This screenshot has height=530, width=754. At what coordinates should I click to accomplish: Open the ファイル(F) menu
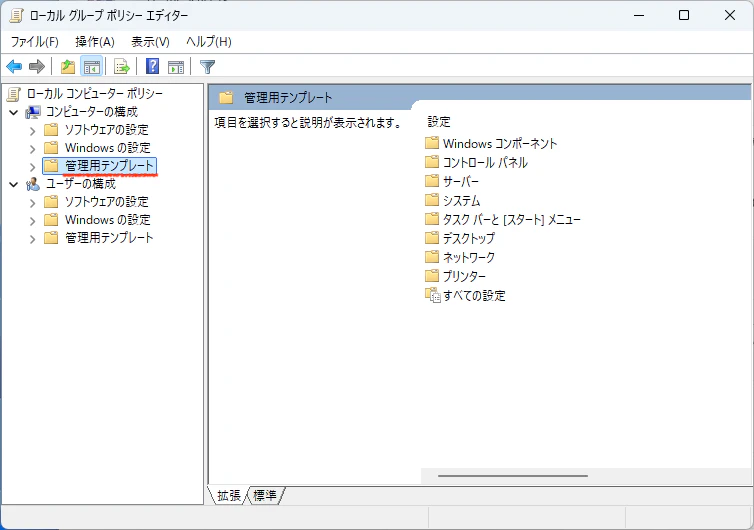pos(35,42)
